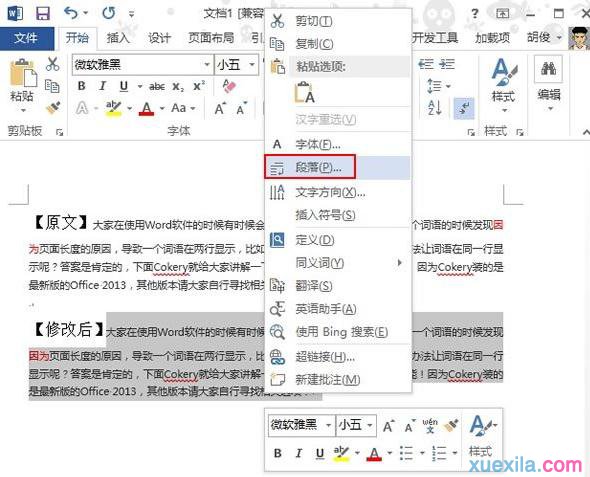Screen dimensions: 590x477
Task: Open mini toolbar font name box 微软雅黑
Action: pyautogui.click(x=301, y=425)
